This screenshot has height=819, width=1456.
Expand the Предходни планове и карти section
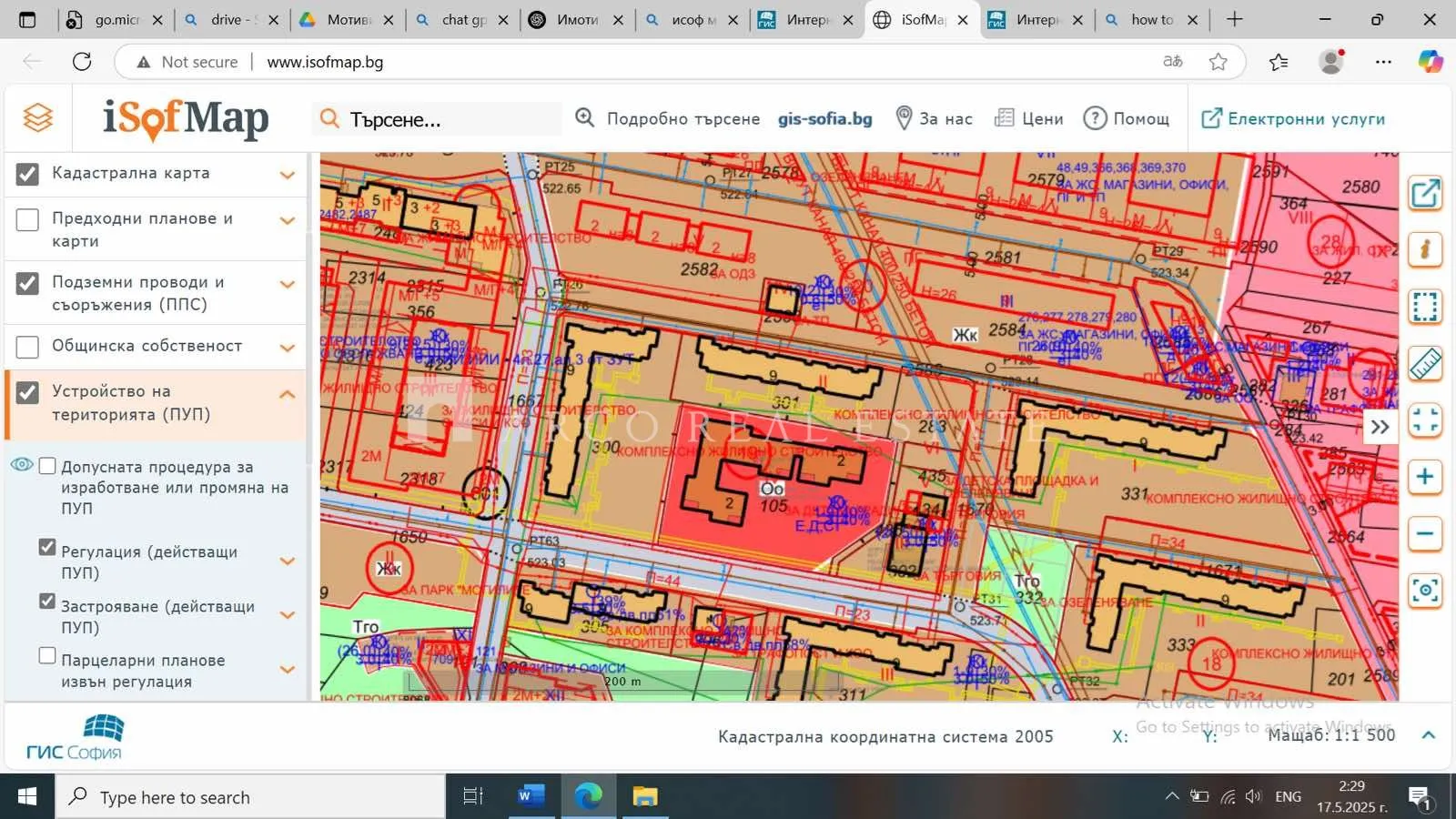[x=288, y=221]
